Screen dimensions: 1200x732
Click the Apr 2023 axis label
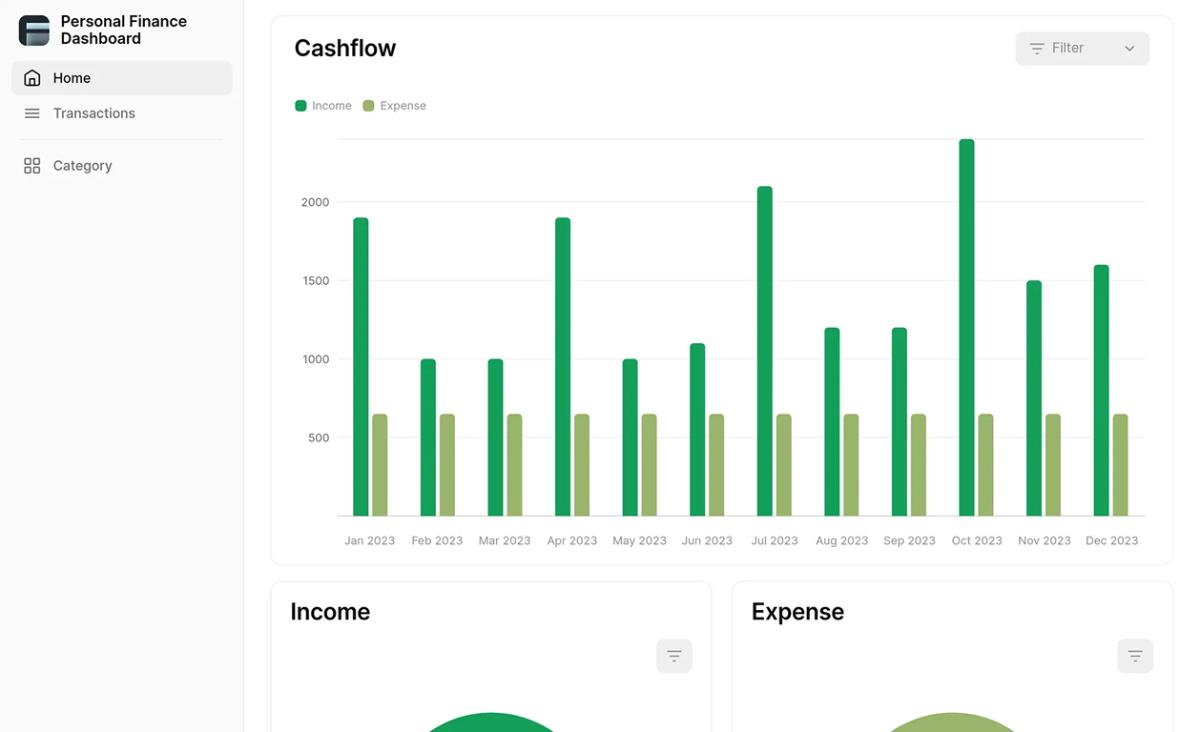(572, 541)
